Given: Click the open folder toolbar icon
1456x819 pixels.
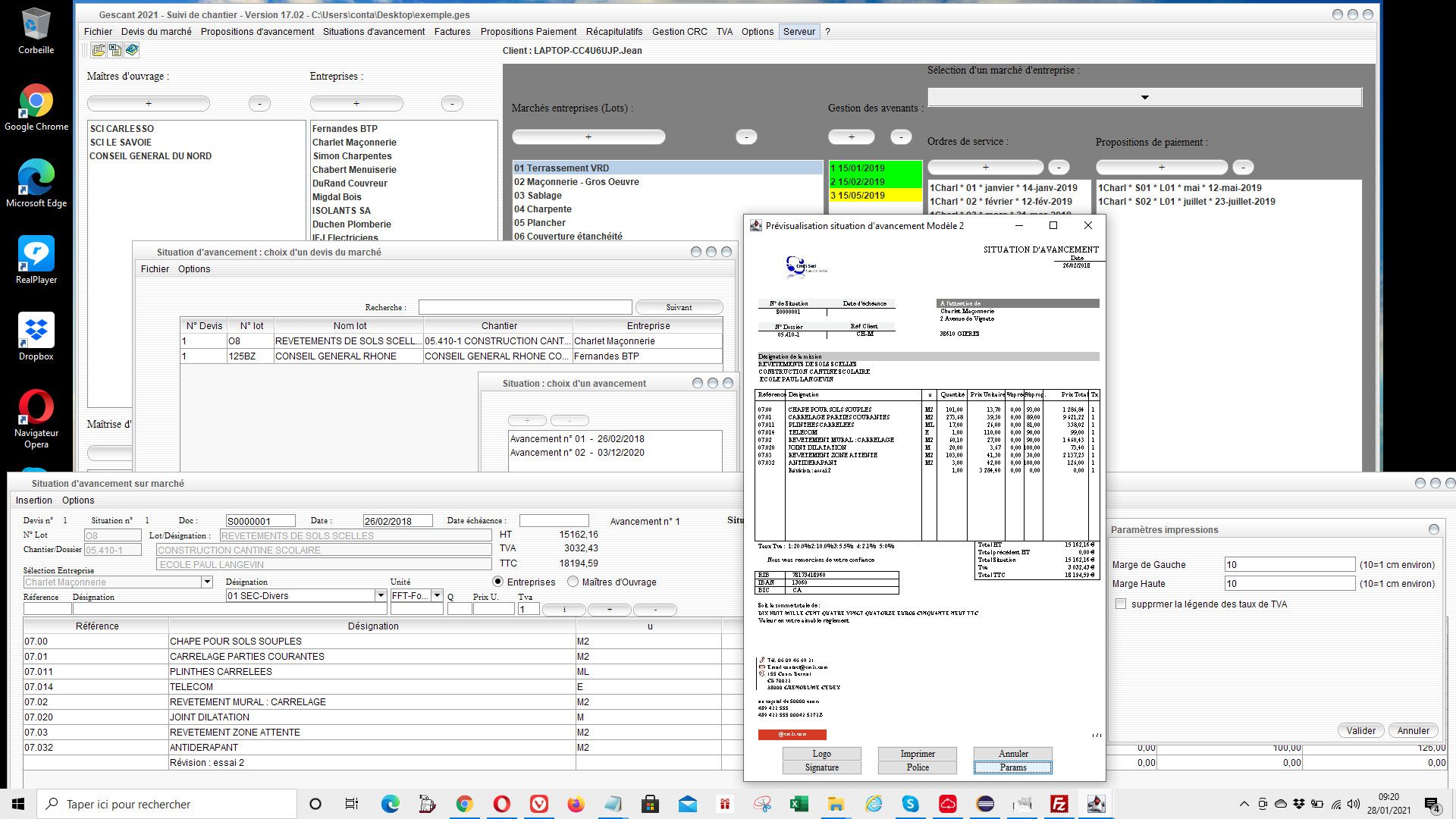Looking at the screenshot, I should (99, 50).
